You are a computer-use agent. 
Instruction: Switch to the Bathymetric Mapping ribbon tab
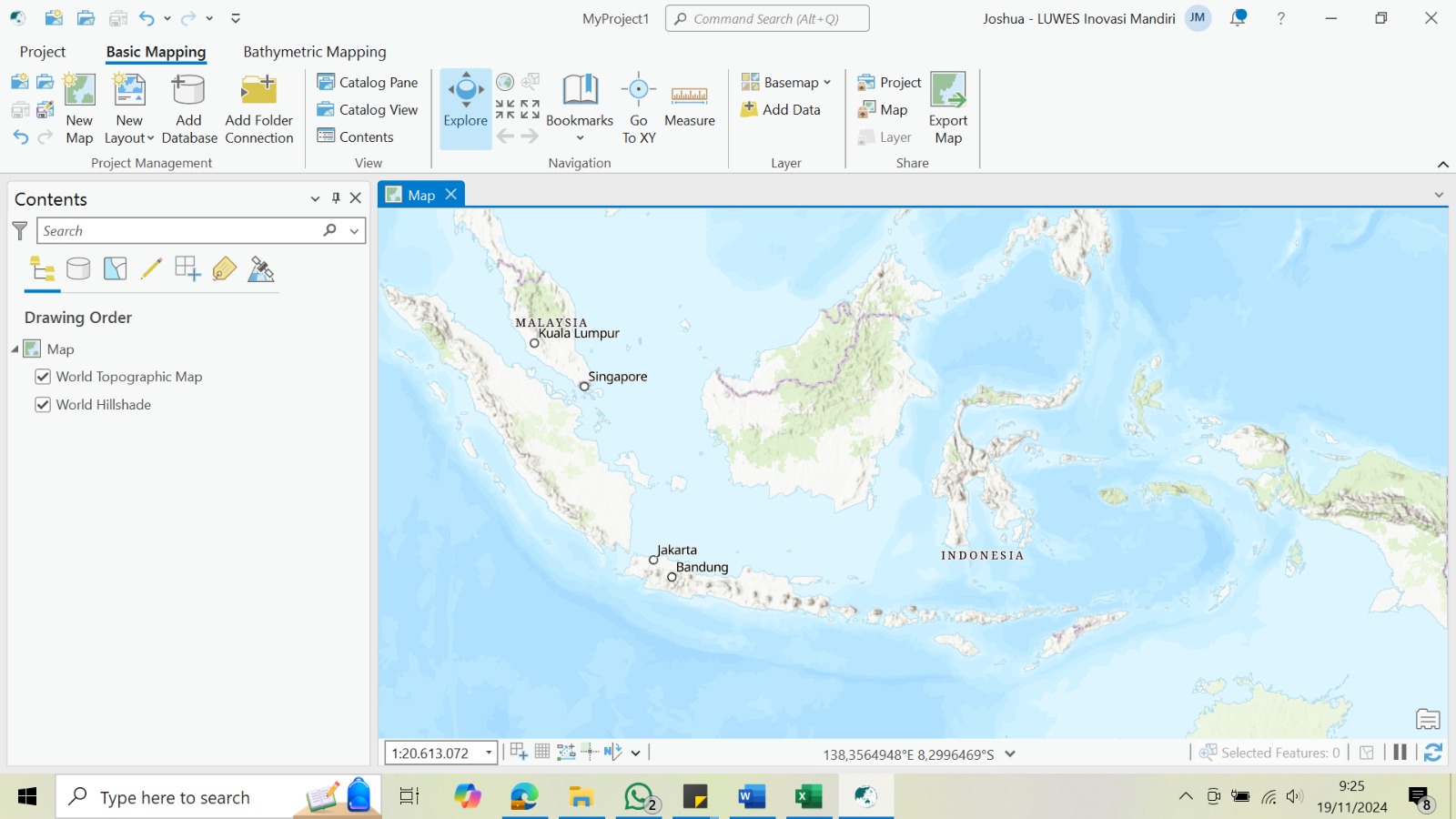coord(315,52)
